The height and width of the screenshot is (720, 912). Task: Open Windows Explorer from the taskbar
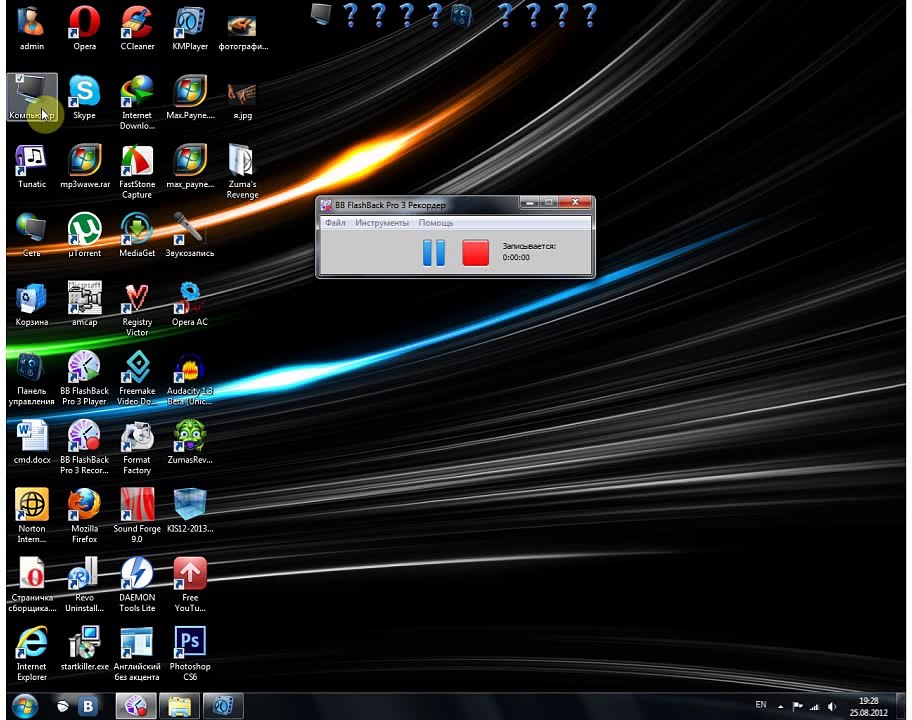click(x=179, y=706)
